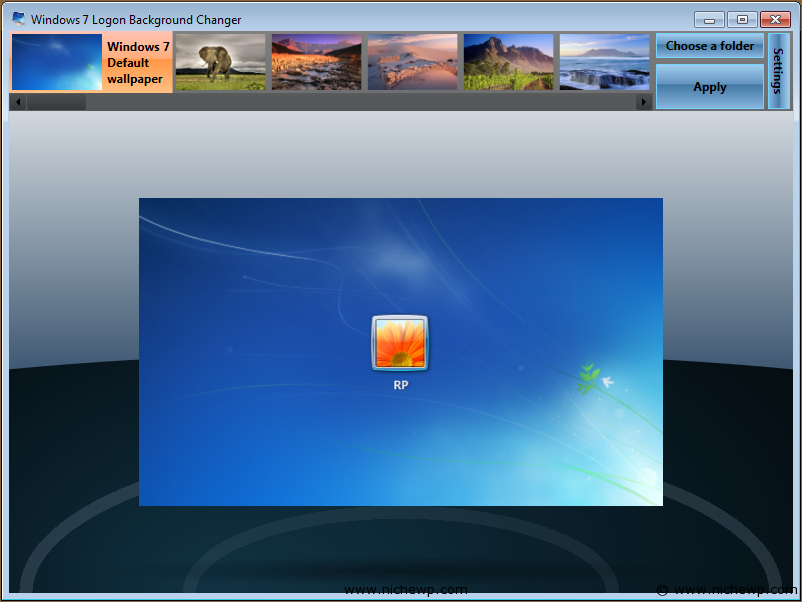Viewport: 802px width, 602px height.
Task: Click the horizontal scrollbar thumb of thumbnail strip
Action: (56, 102)
